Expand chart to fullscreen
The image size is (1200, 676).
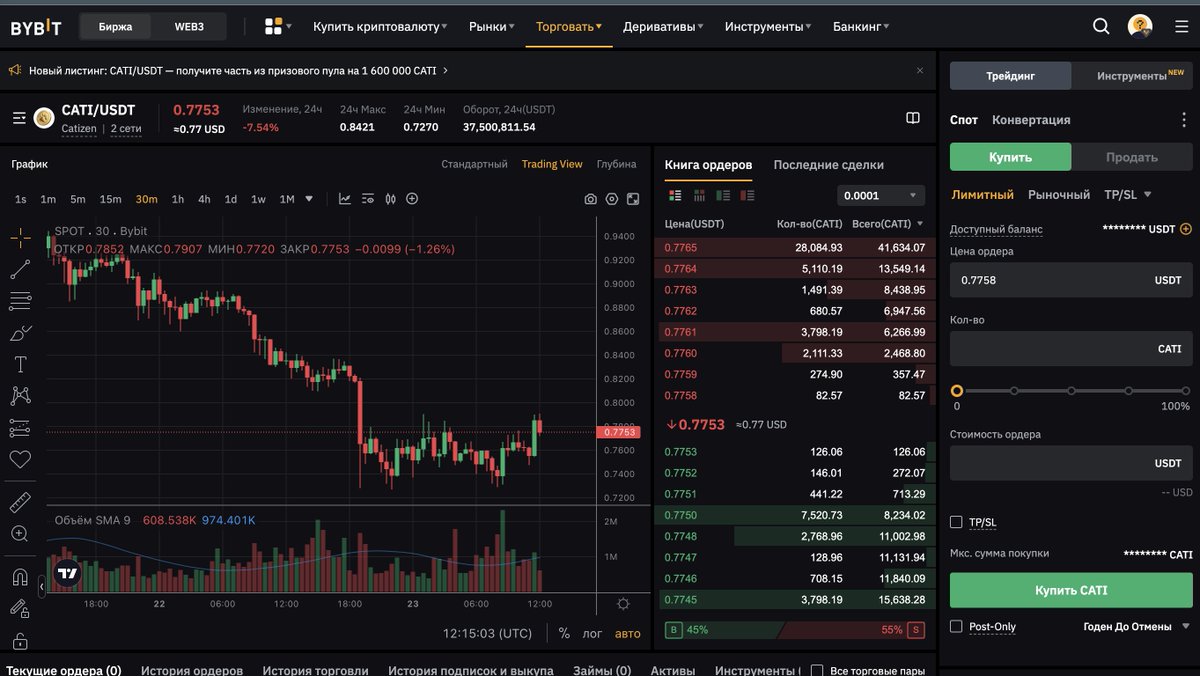coord(633,199)
